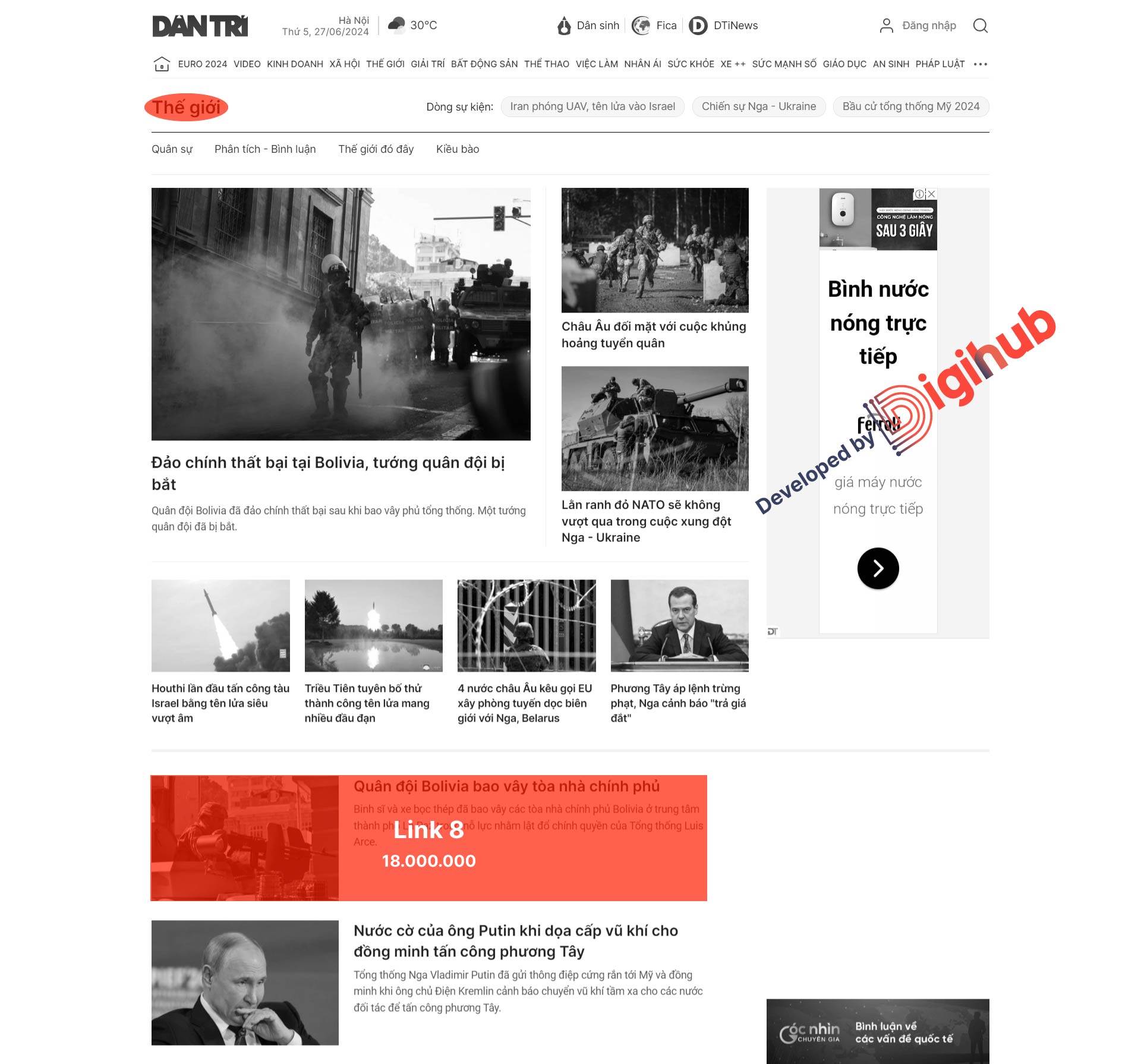Click the Dân sinh icon in header

(564, 25)
